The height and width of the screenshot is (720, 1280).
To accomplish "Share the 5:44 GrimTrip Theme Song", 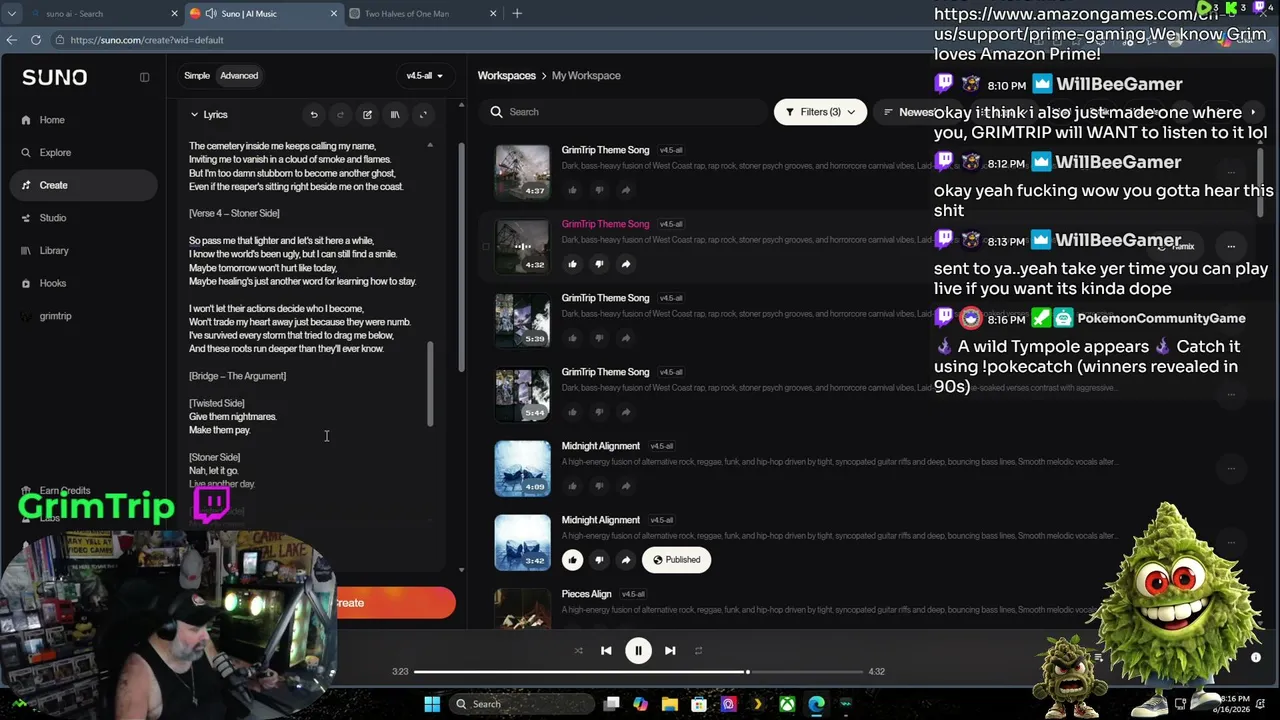I will tap(625, 412).
